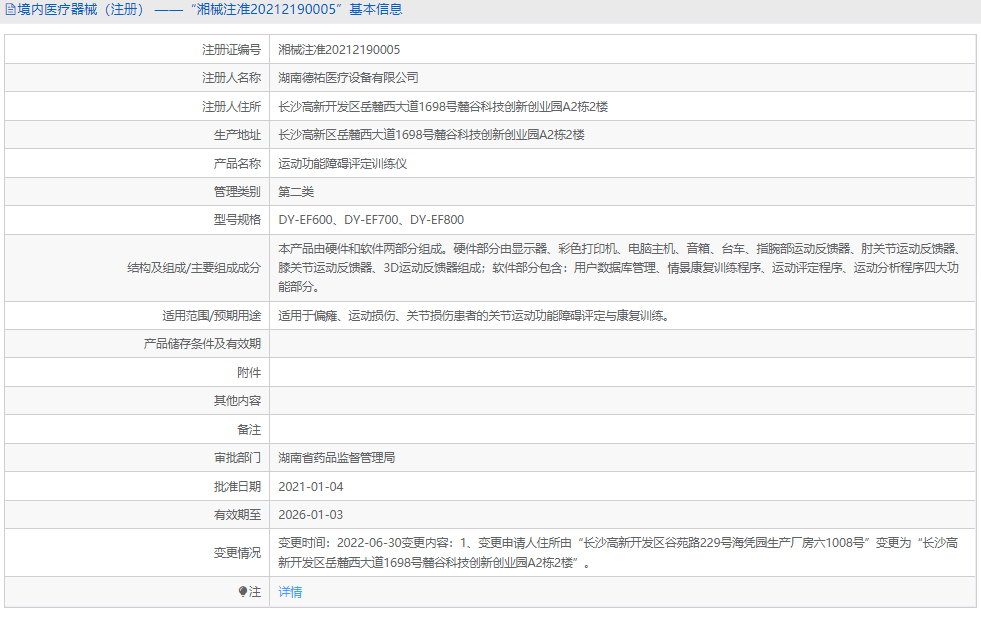Click the 注册人名称 label
The height and width of the screenshot is (617, 981).
click(x=231, y=78)
